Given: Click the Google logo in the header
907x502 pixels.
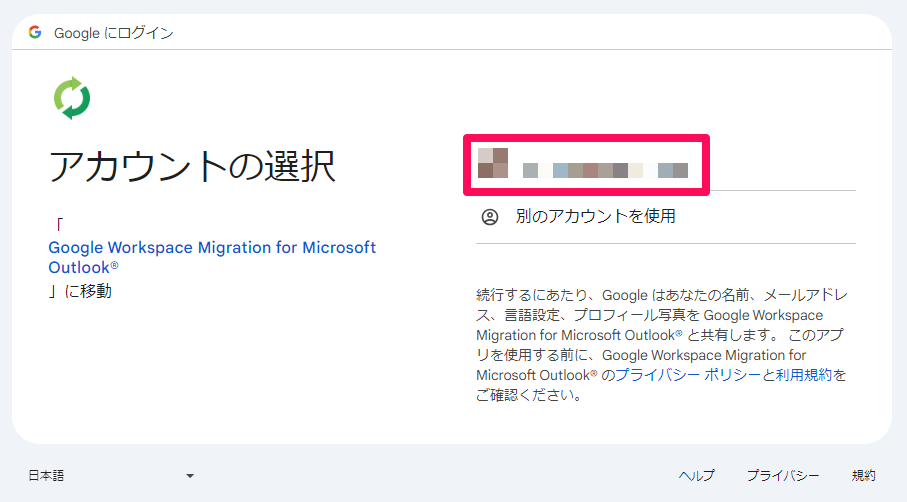Looking at the screenshot, I should 35,32.
